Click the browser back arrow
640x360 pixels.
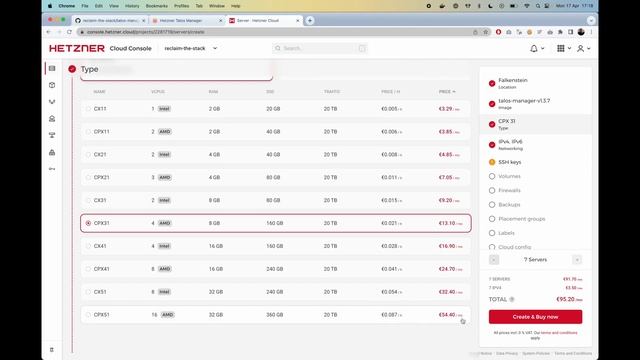49,32
